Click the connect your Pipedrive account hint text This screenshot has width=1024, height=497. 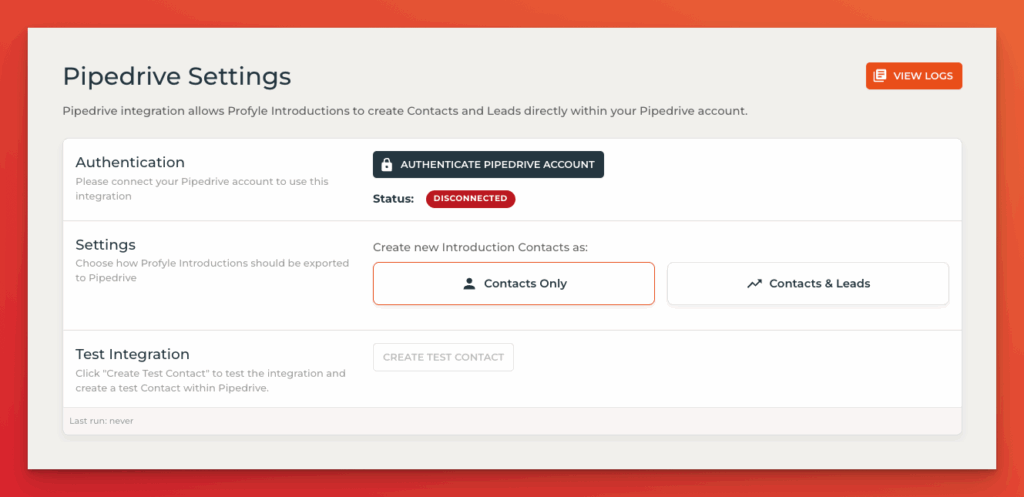coord(202,189)
